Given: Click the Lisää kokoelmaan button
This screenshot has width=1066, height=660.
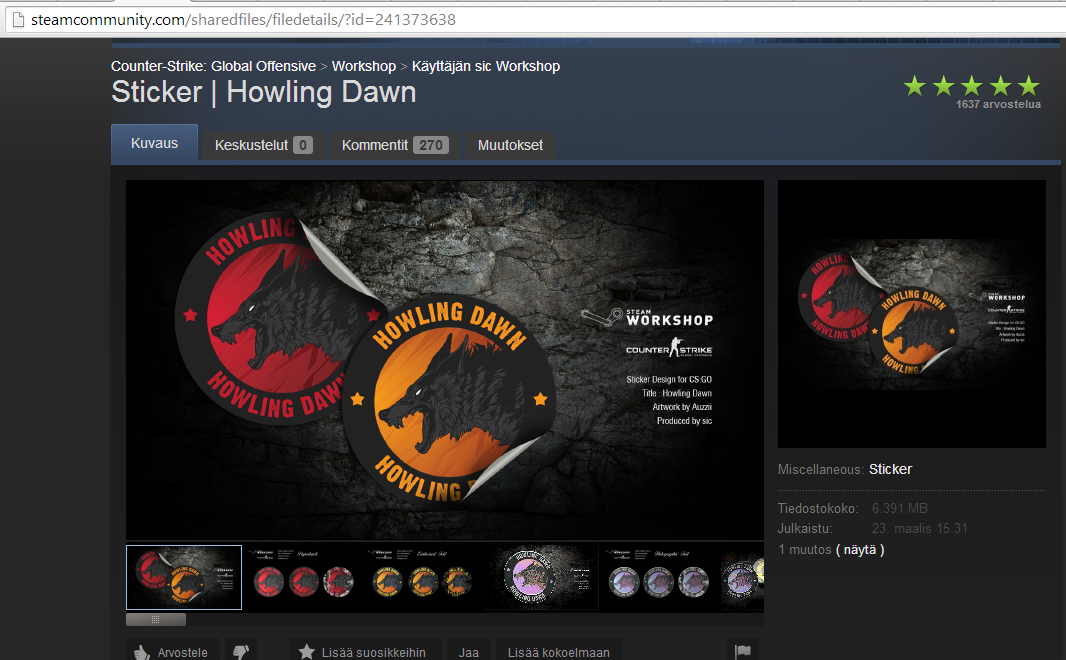Looking at the screenshot, I should point(557,651).
